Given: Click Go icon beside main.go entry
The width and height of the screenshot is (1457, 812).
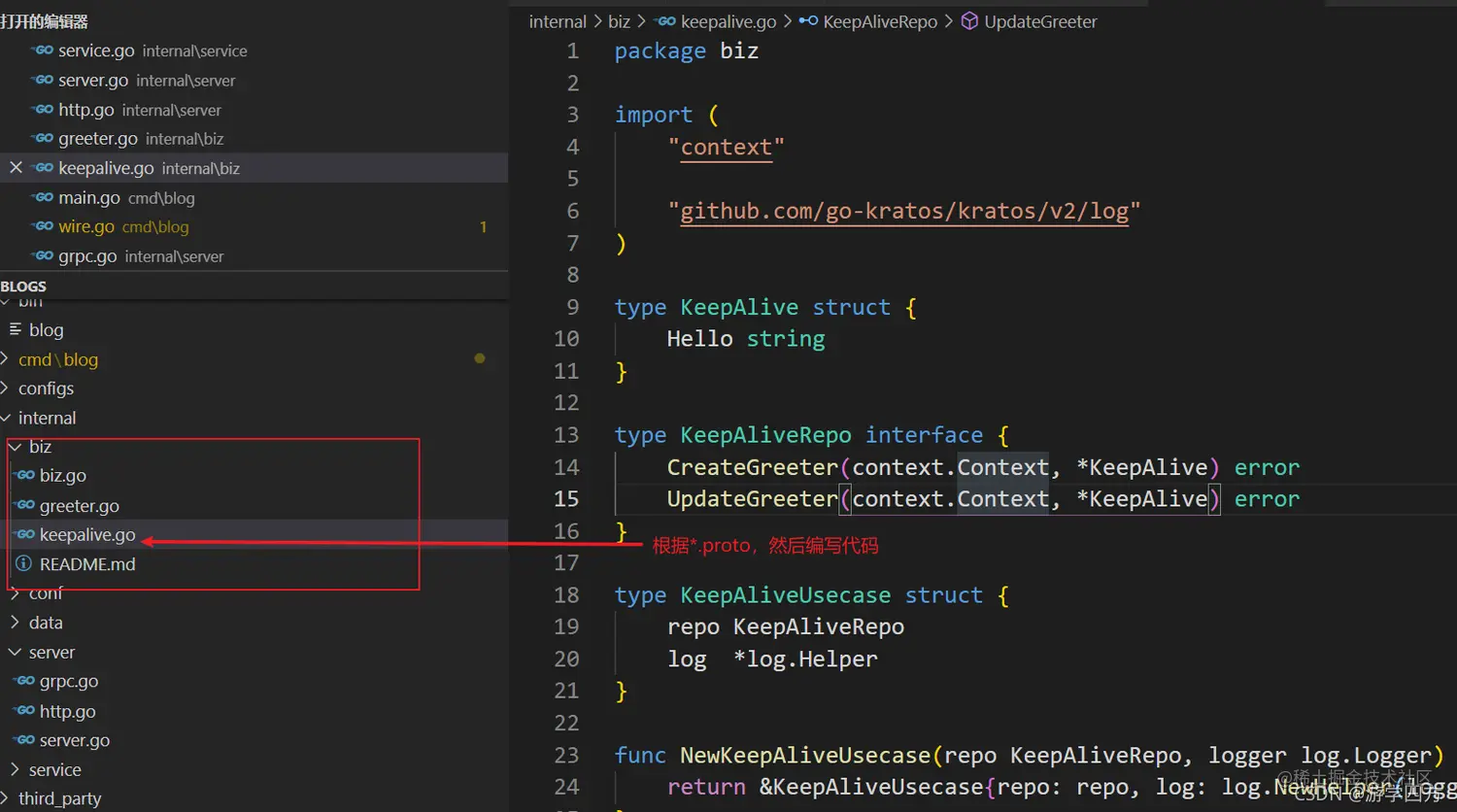Looking at the screenshot, I should [43, 197].
